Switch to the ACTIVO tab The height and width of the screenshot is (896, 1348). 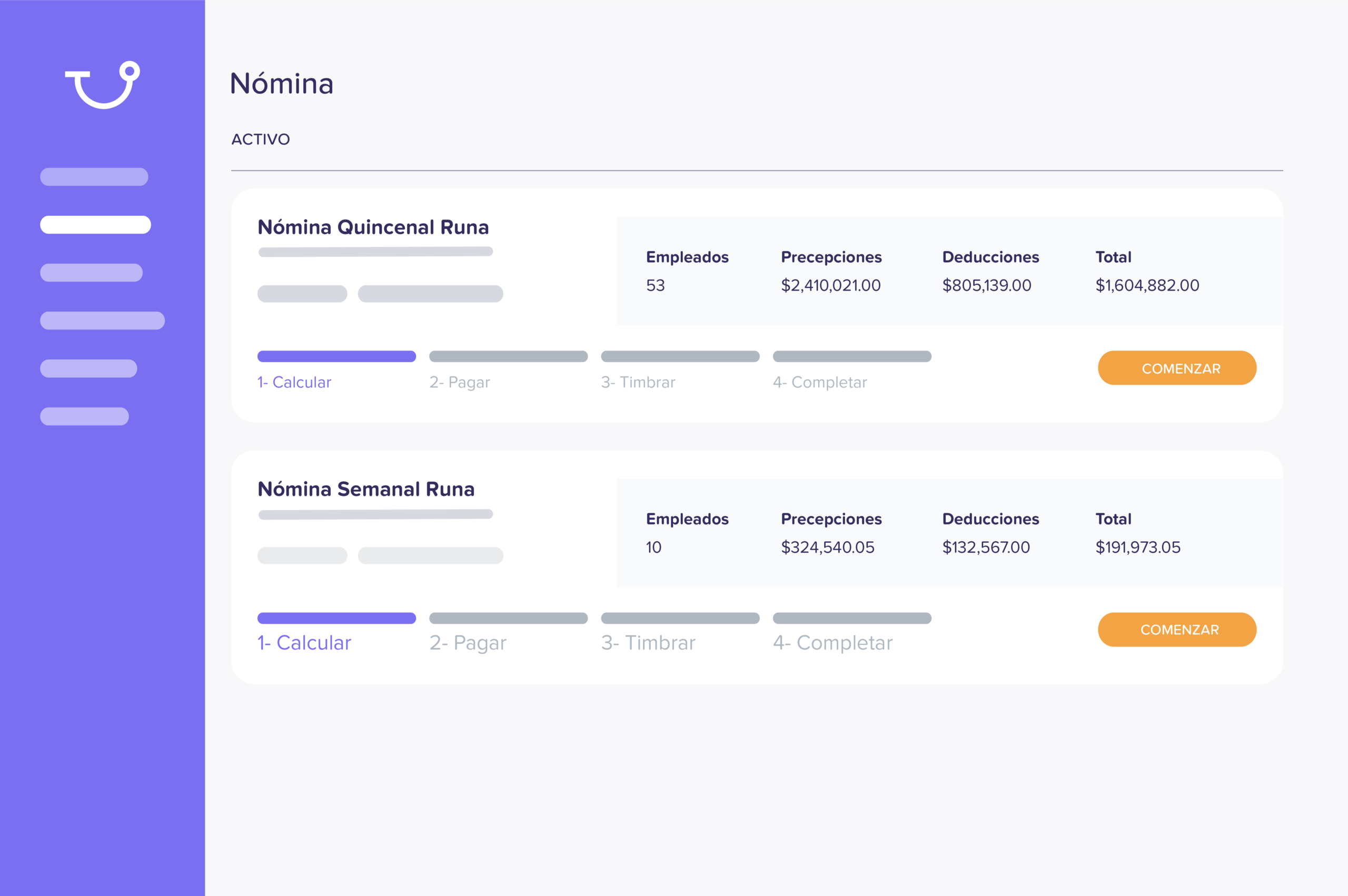pos(260,139)
